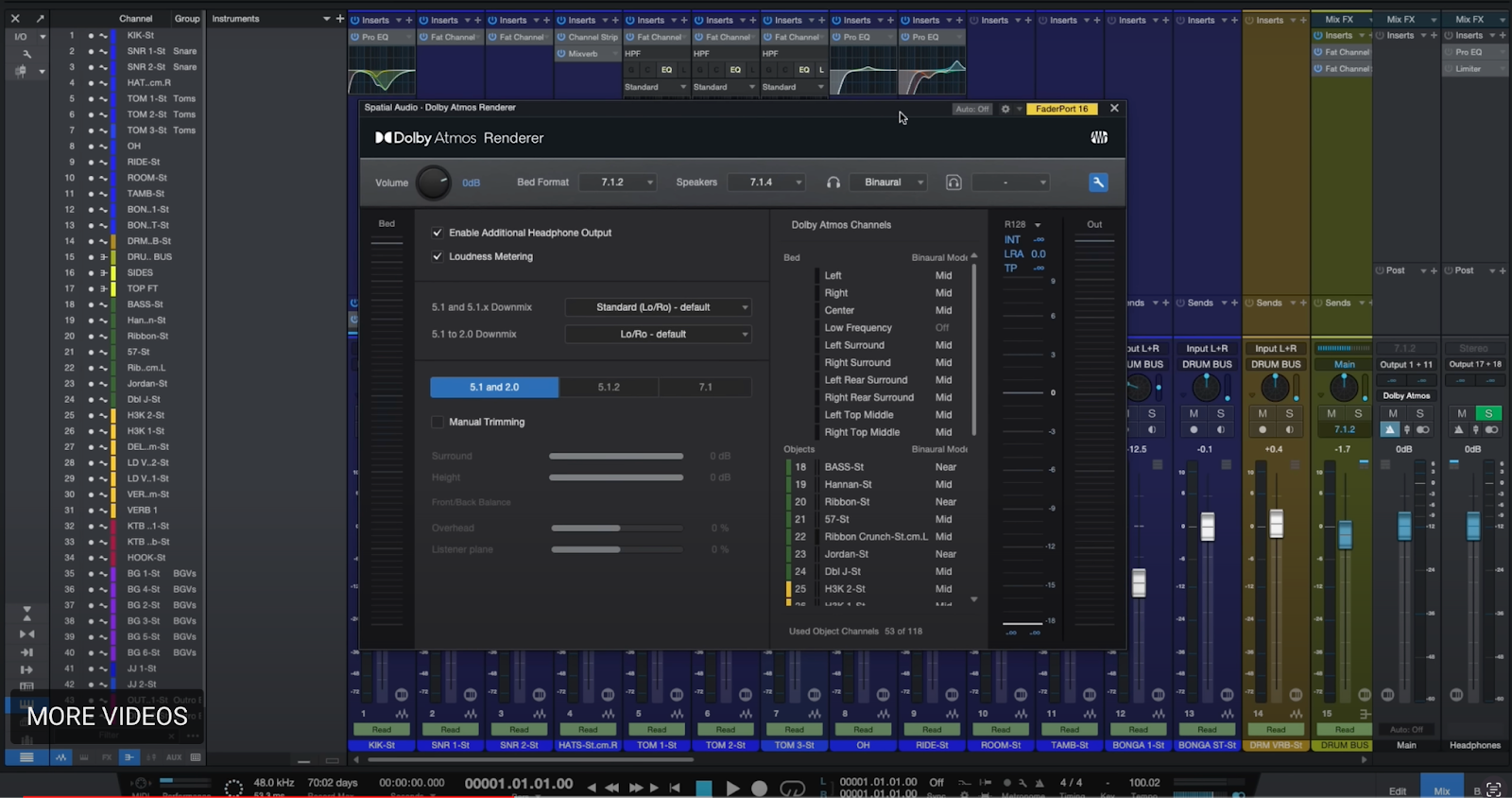Click the FaderPort 16 button
The image size is (1512, 798).
pos(1062,109)
